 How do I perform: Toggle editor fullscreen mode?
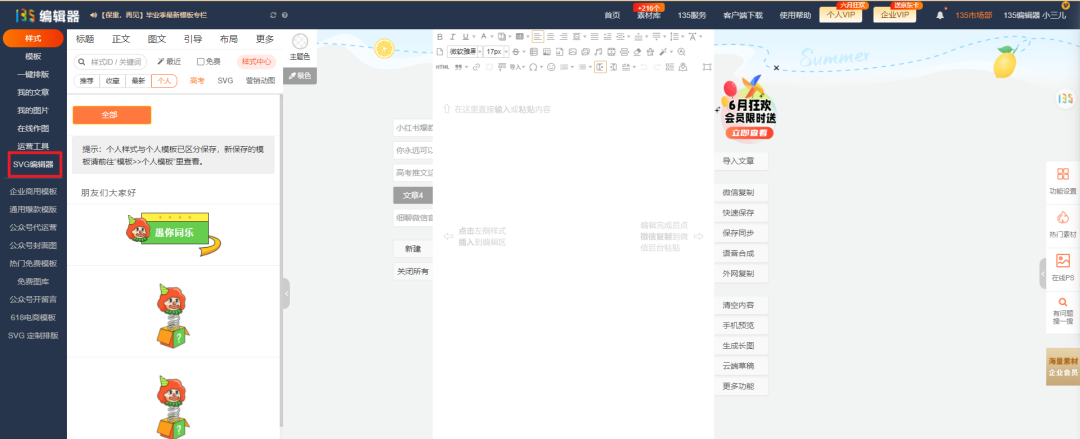[x=707, y=67]
